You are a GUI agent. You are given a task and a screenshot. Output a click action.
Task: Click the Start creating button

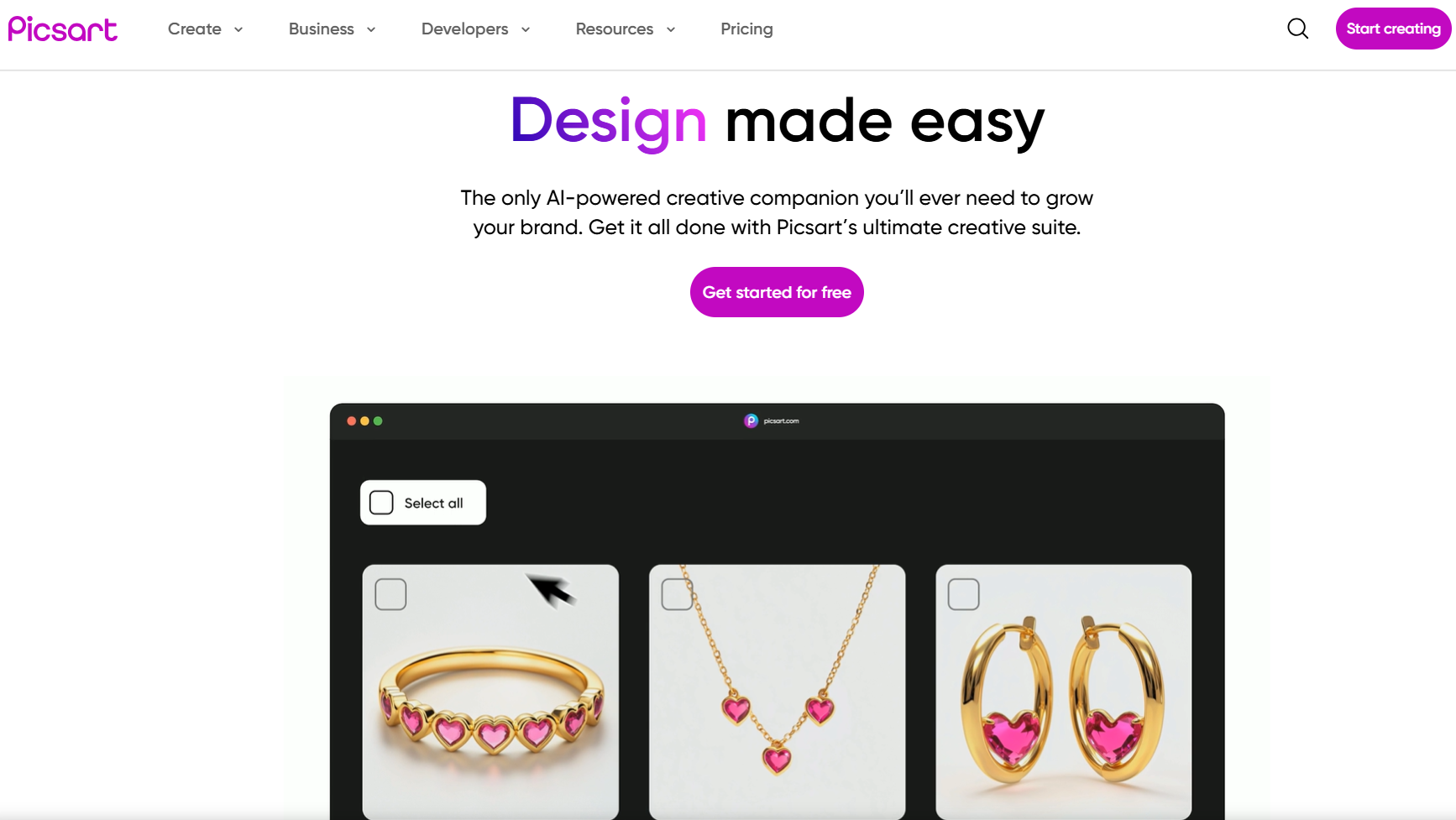[1393, 29]
